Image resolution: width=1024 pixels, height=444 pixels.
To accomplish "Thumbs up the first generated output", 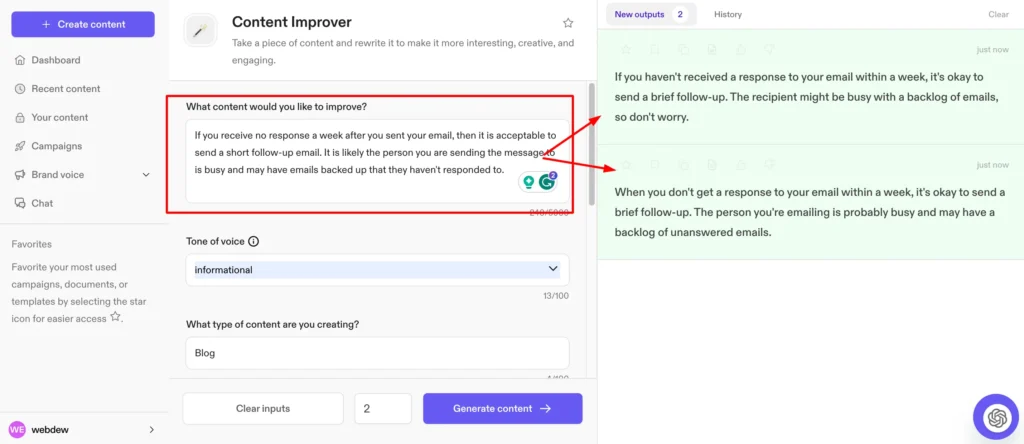I will (740, 49).
